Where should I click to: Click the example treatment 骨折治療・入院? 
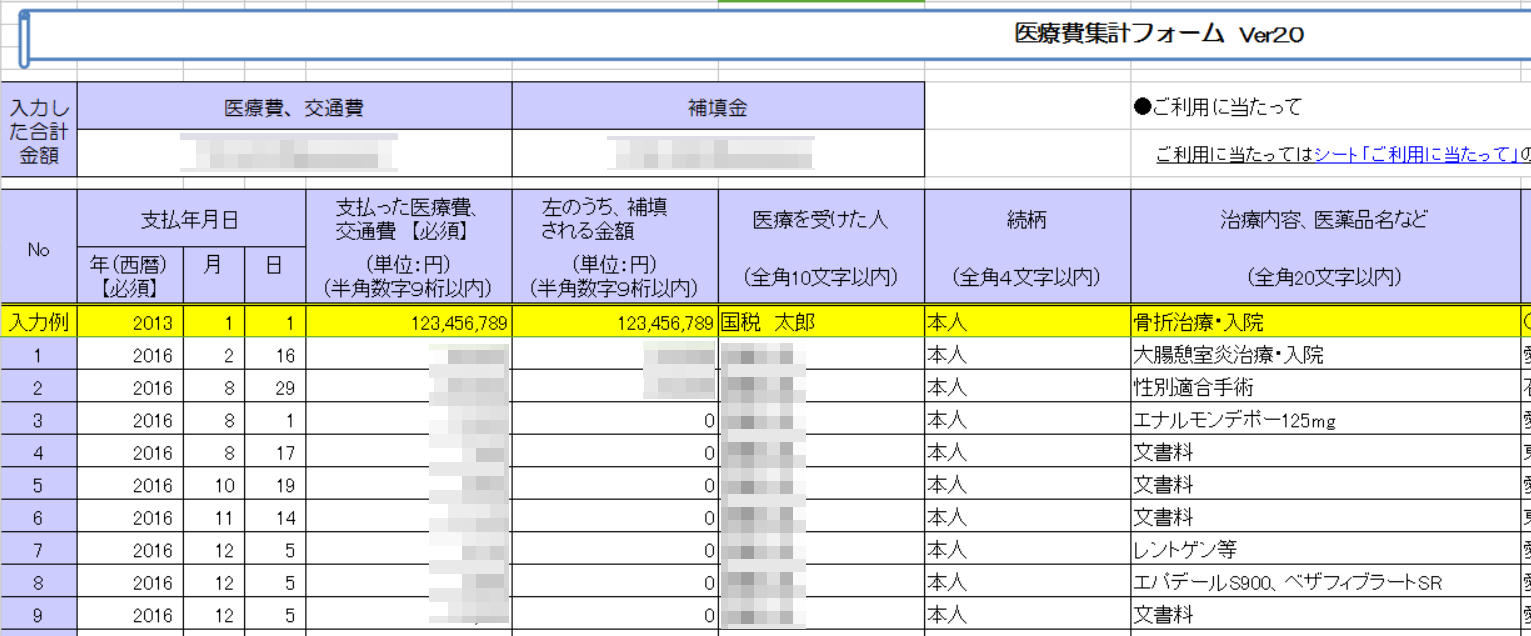(x=1325, y=322)
